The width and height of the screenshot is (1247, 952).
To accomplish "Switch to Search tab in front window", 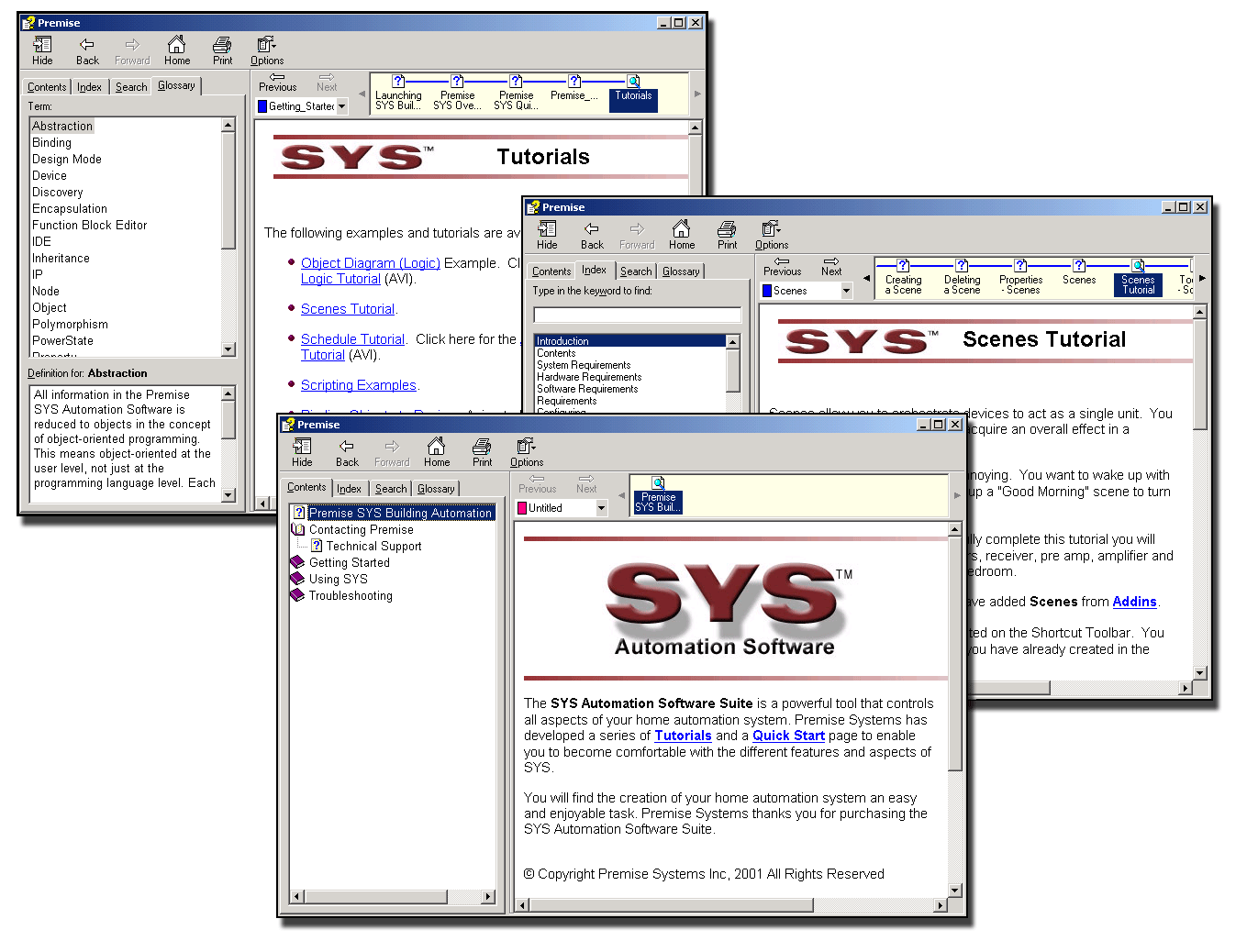I will click(391, 489).
